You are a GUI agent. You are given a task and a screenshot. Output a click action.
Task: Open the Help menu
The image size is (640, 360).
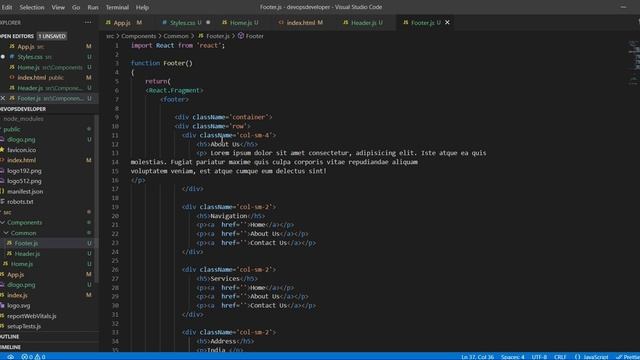(142, 7)
